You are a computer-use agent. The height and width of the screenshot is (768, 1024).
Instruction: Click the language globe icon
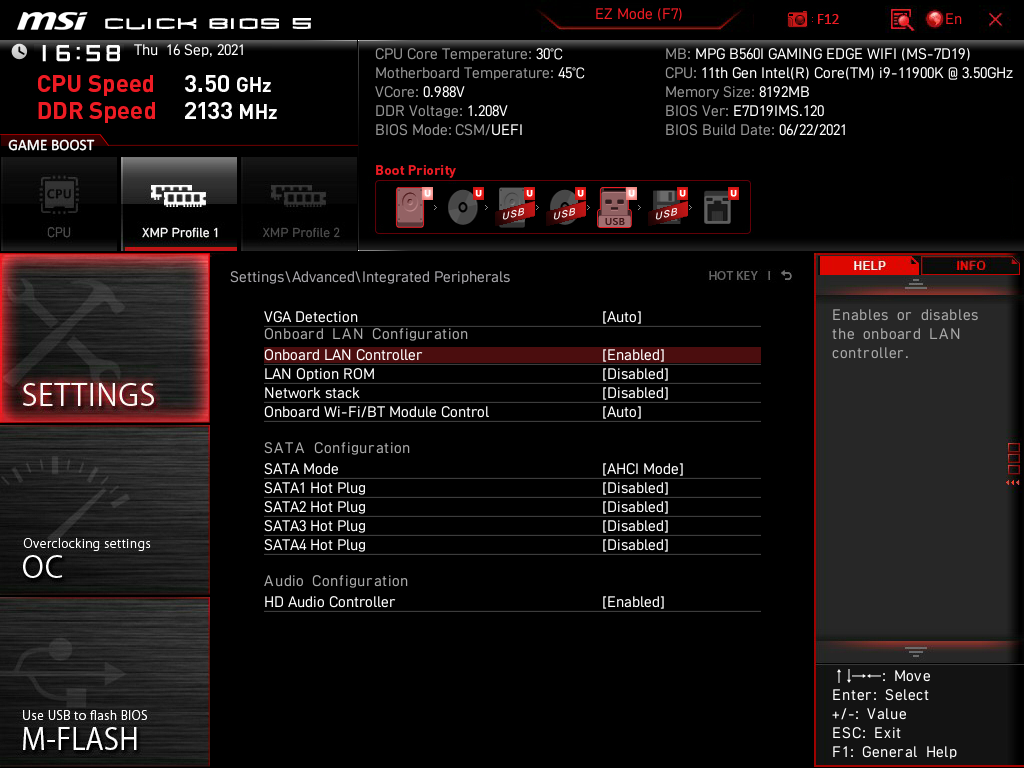[935, 20]
